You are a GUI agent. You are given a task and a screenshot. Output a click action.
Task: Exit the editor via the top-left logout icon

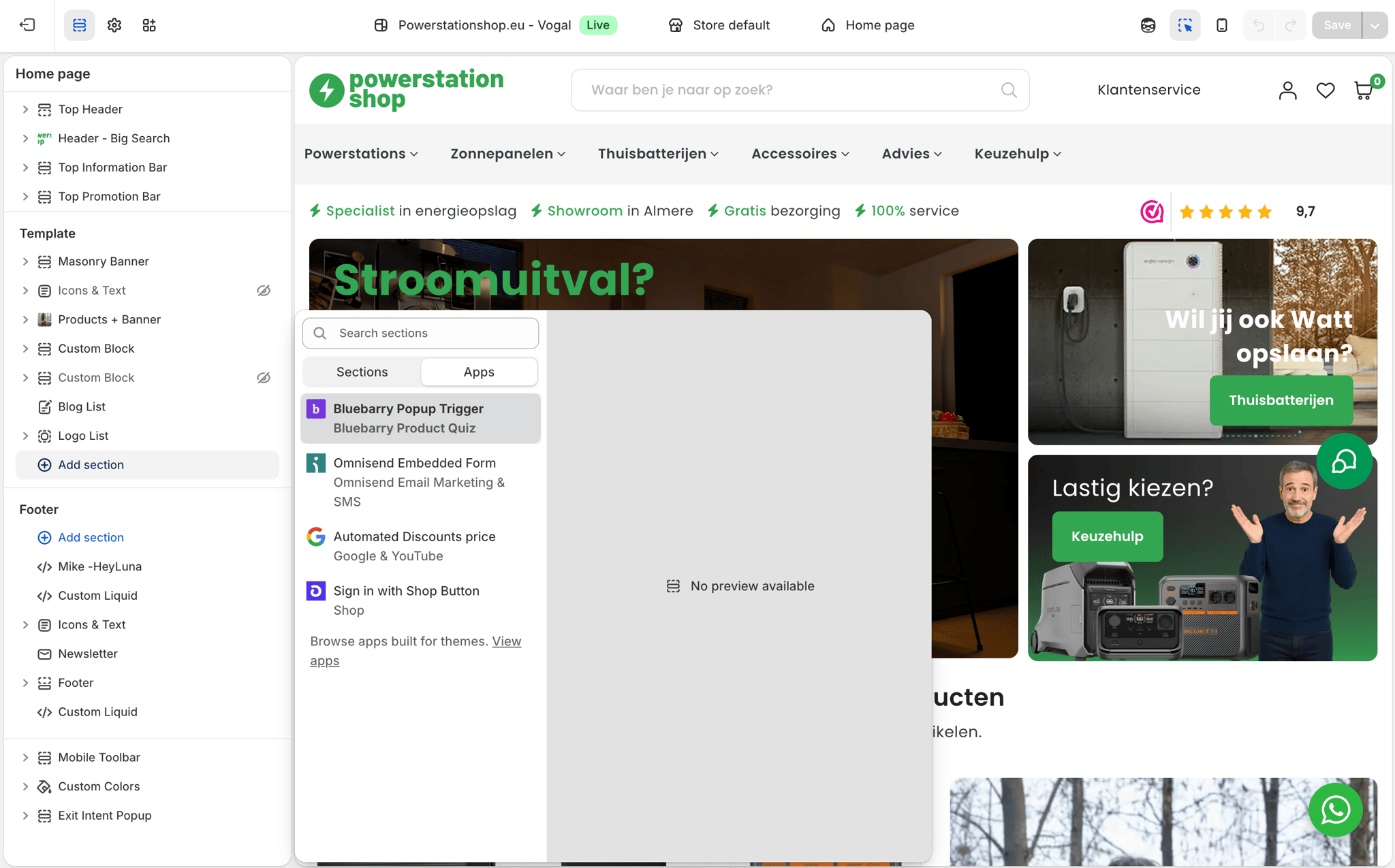coord(27,25)
